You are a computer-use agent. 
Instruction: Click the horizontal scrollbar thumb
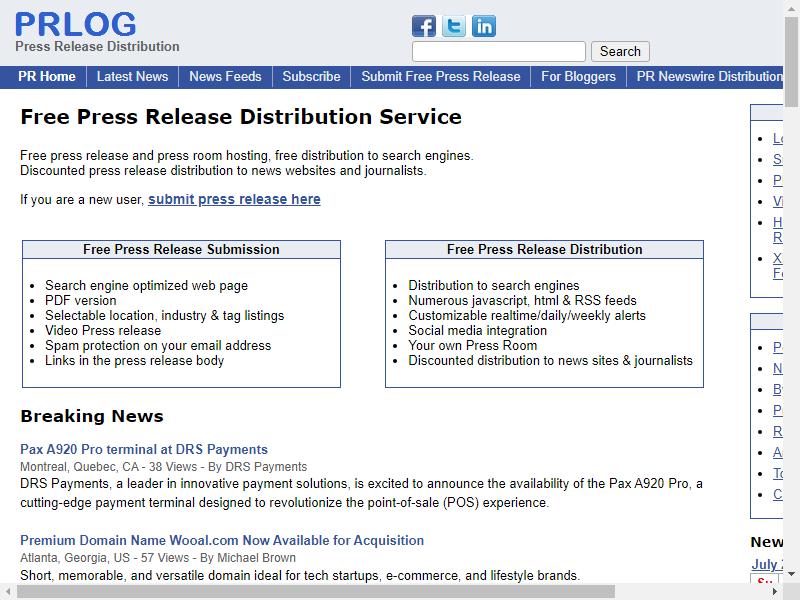315,592
